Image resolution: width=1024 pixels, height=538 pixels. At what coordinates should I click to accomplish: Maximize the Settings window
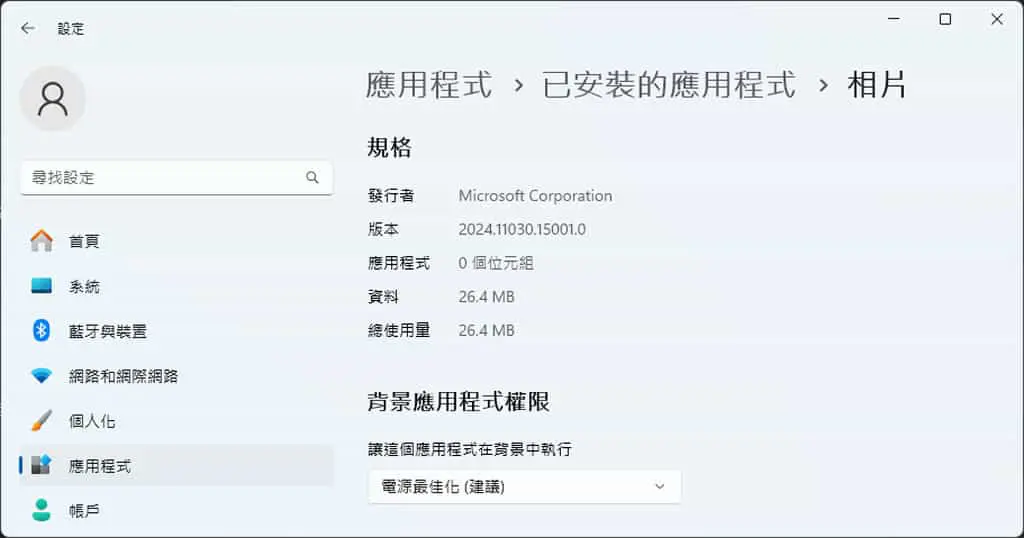click(x=945, y=20)
